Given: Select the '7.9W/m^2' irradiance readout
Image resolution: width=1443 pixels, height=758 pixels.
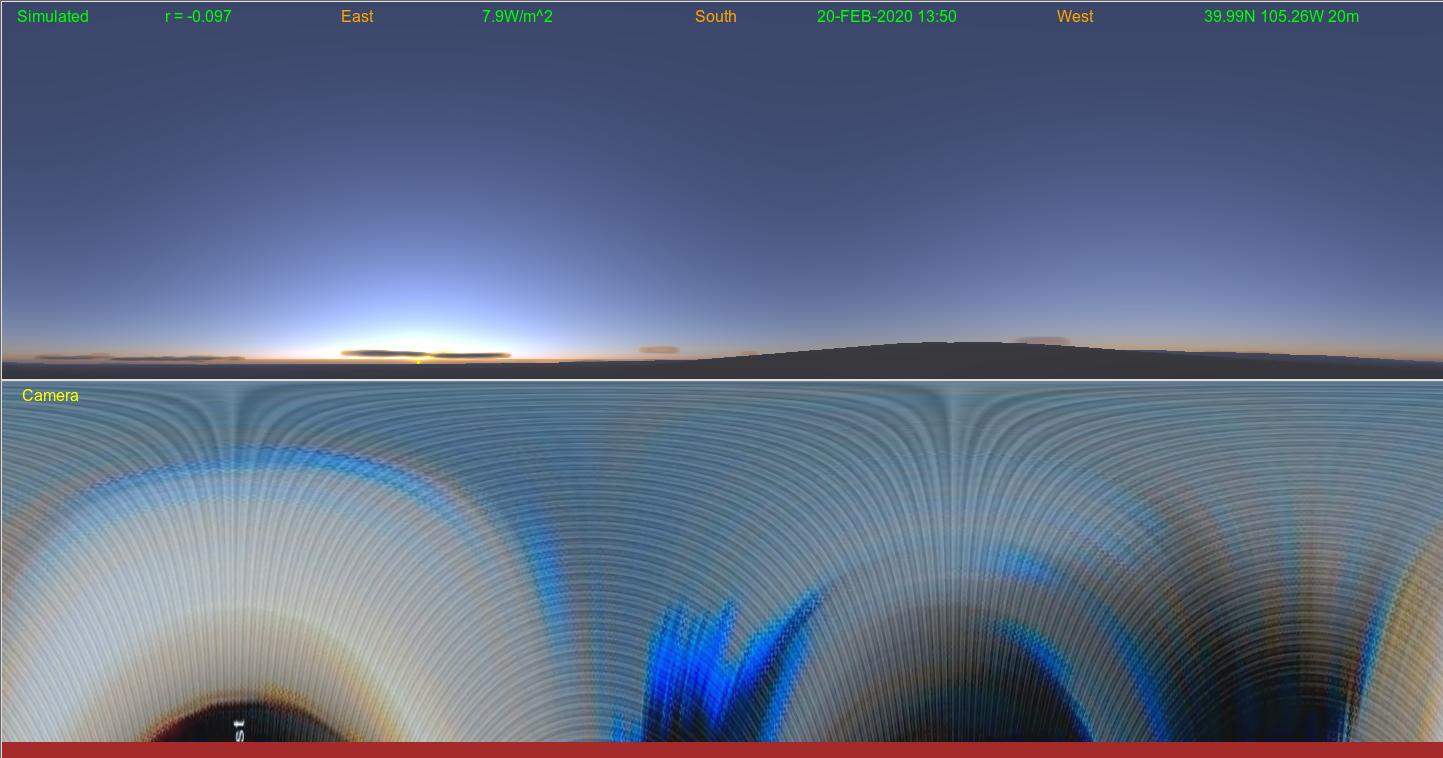Looking at the screenshot, I should [x=517, y=17].
